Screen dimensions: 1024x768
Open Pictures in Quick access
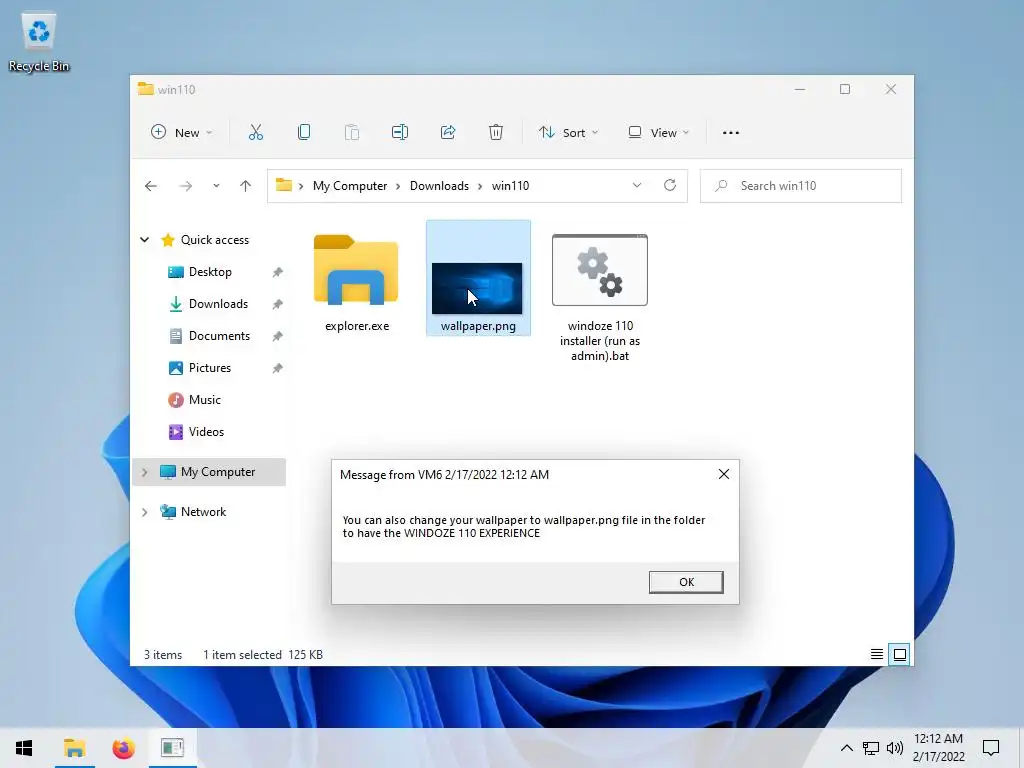point(210,368)
